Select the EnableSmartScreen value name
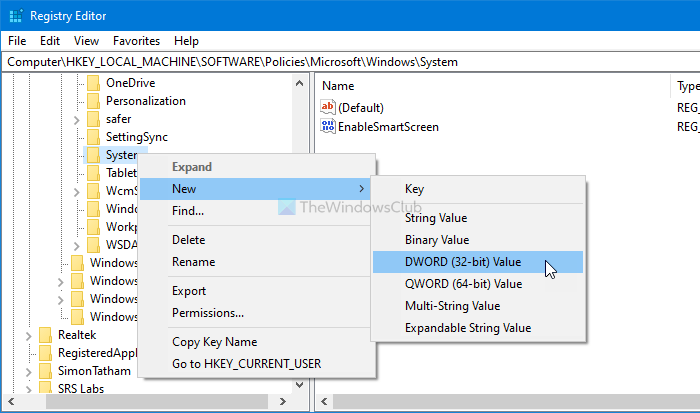The width and height of the screenshot is (700, 413). [388, 127]
